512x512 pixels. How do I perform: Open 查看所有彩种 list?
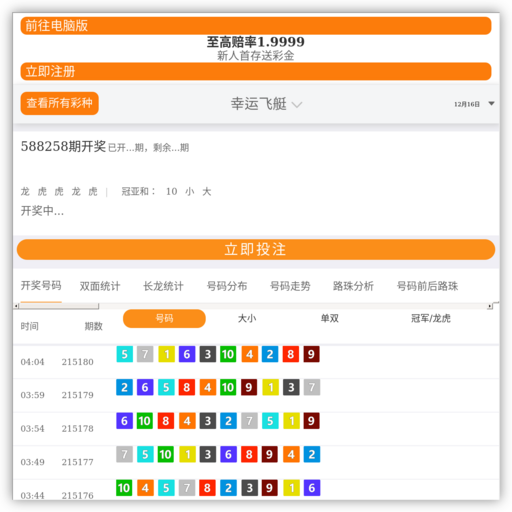[59, 103]
